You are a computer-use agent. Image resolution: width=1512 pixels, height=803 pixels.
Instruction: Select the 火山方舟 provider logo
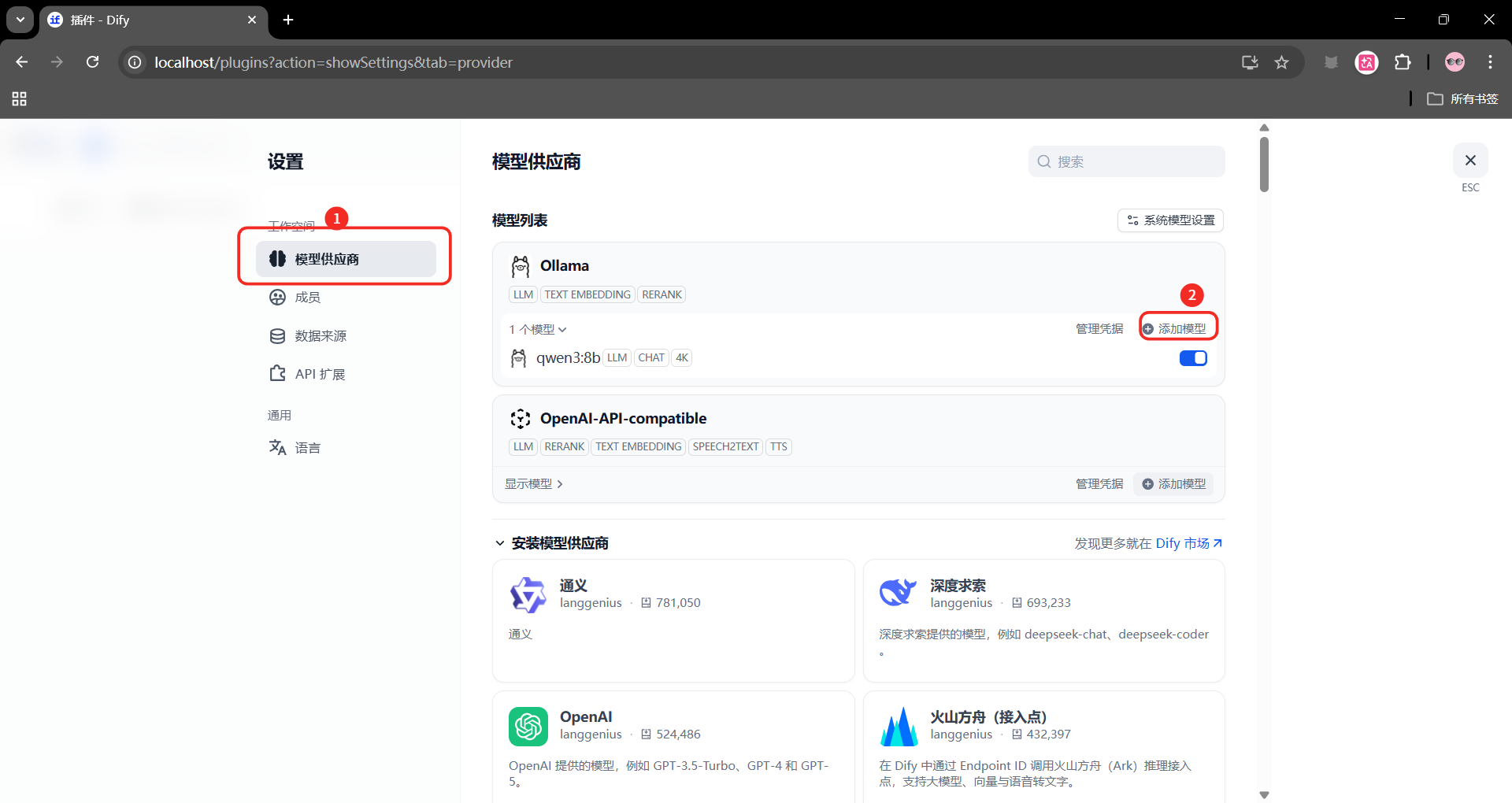click(899, 726)
